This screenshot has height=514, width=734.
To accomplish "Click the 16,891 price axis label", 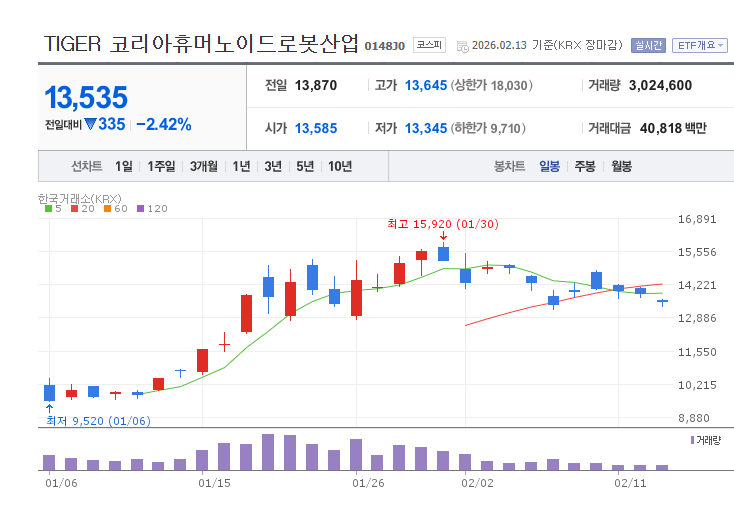I will pos(697,219).
